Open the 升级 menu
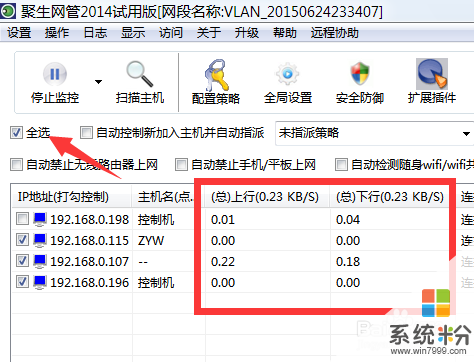474x362 pixels. pos(247,33)
